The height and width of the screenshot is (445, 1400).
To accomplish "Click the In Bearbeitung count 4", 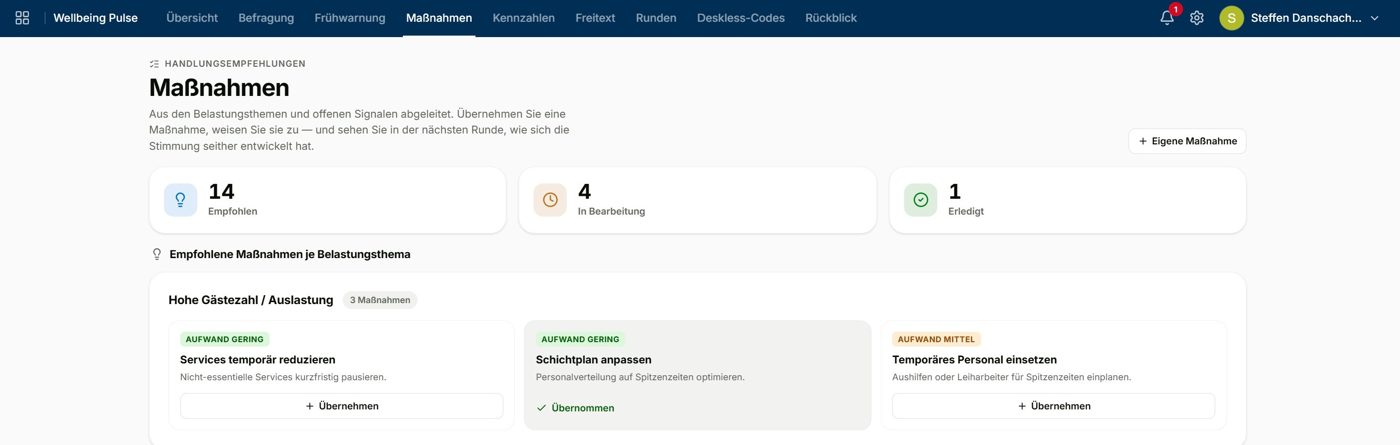I will tap(584, 191).
